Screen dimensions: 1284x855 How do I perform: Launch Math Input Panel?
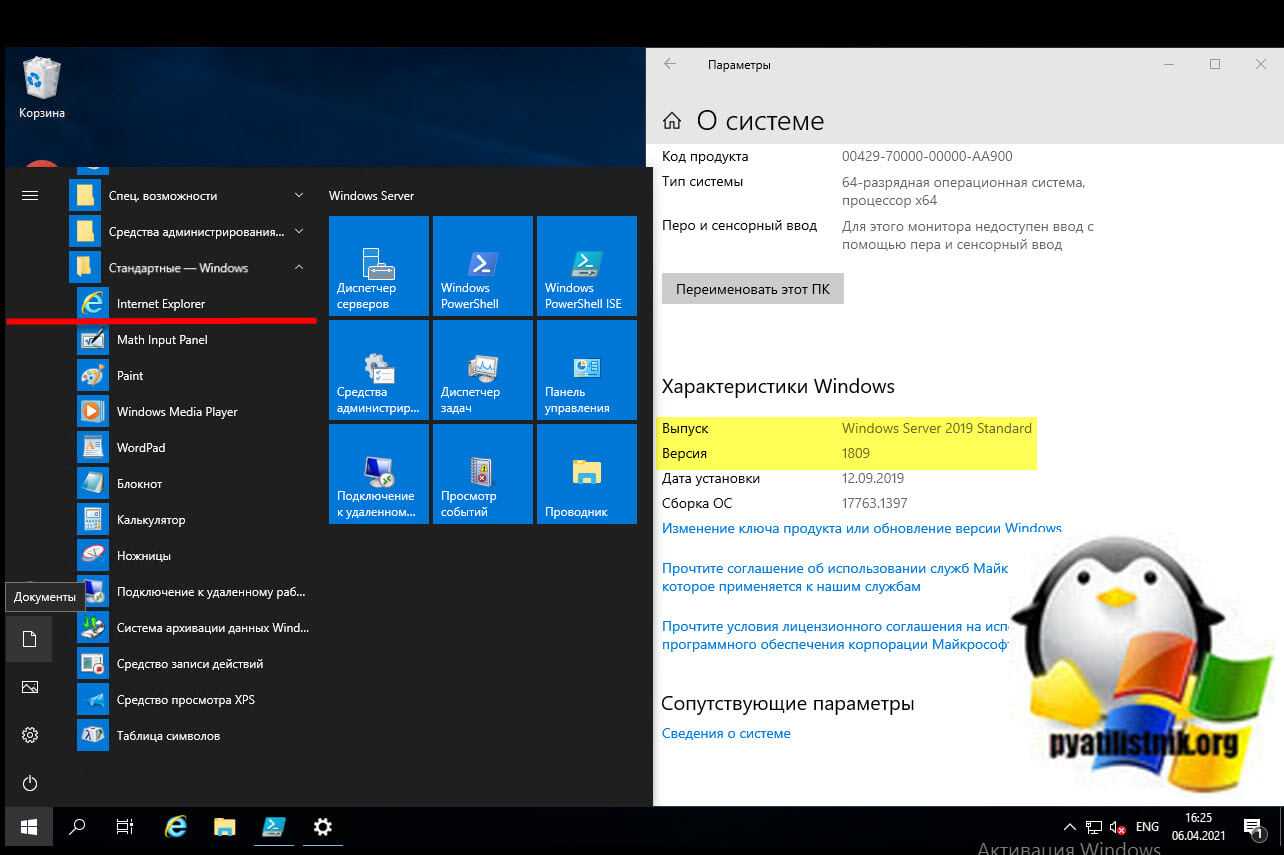point(193,339)
